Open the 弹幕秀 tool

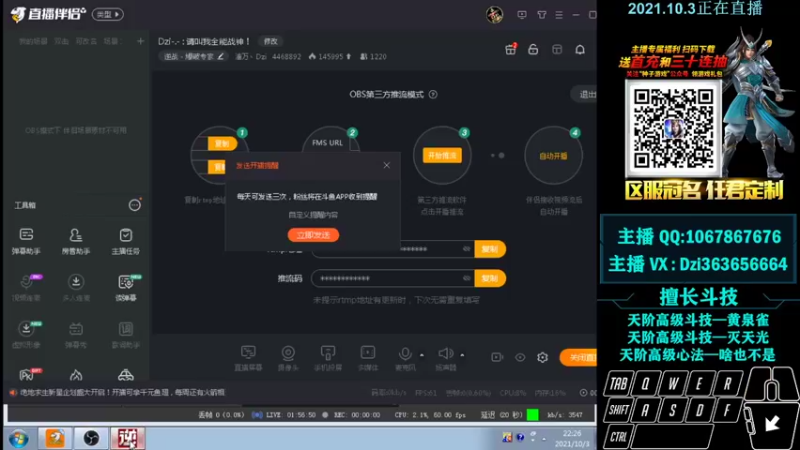pos(76,335)
